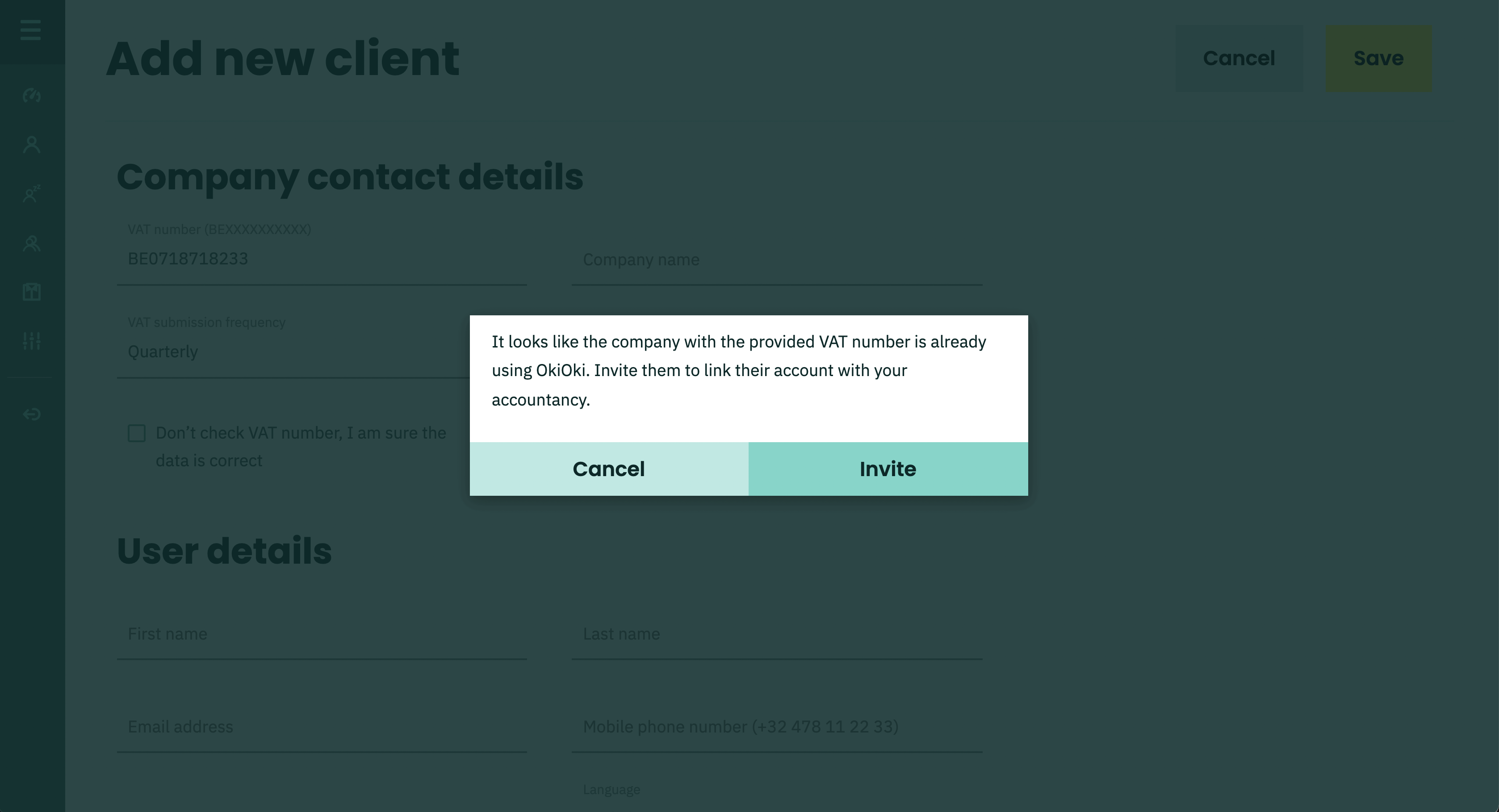Tick the "Don't check VAT number" checkbox

137,433
